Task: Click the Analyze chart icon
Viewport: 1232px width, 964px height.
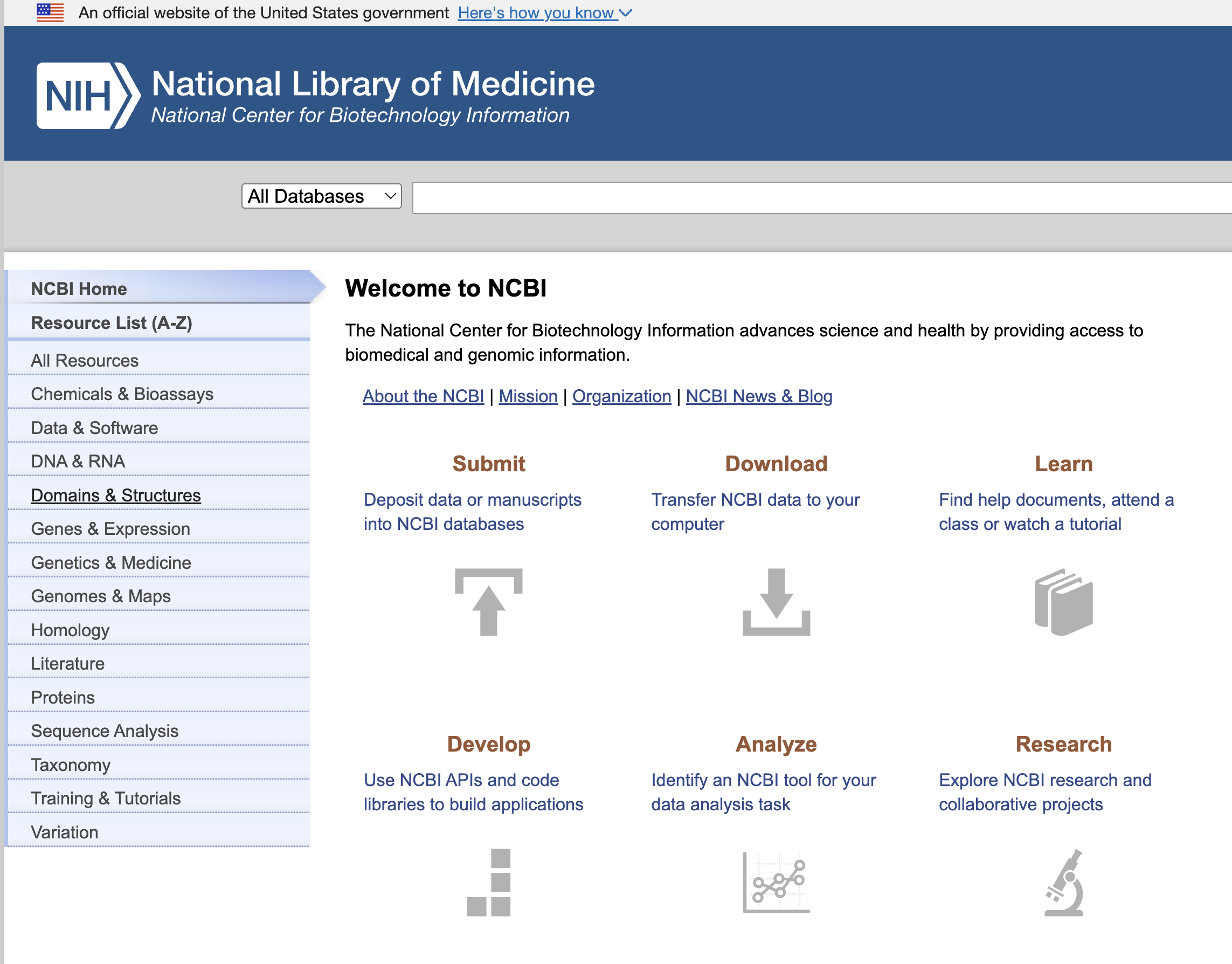Action: 776,882
